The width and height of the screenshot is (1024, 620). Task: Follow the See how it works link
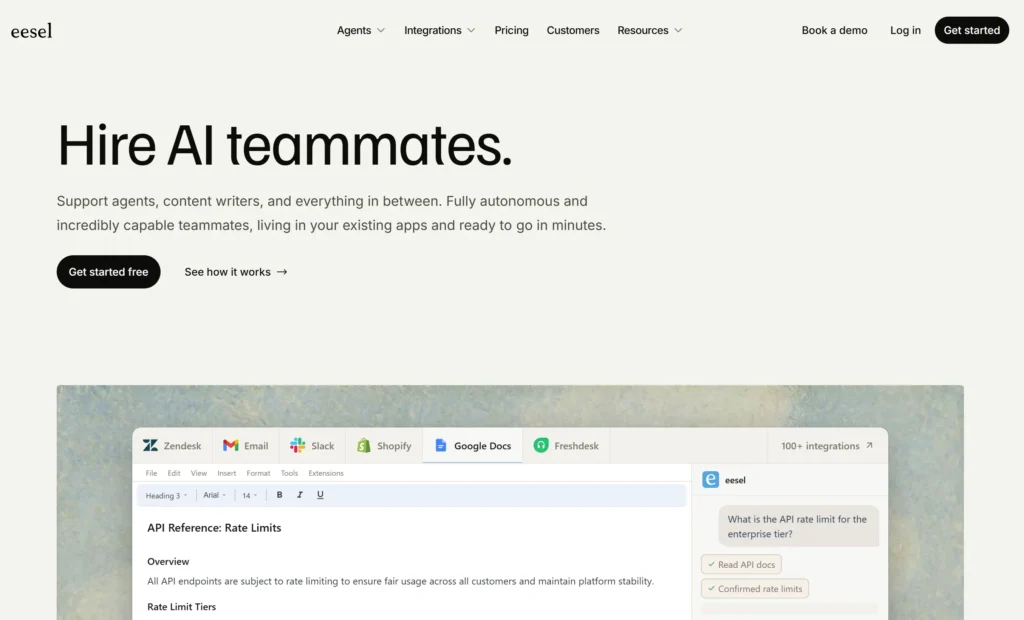[236, 272]
